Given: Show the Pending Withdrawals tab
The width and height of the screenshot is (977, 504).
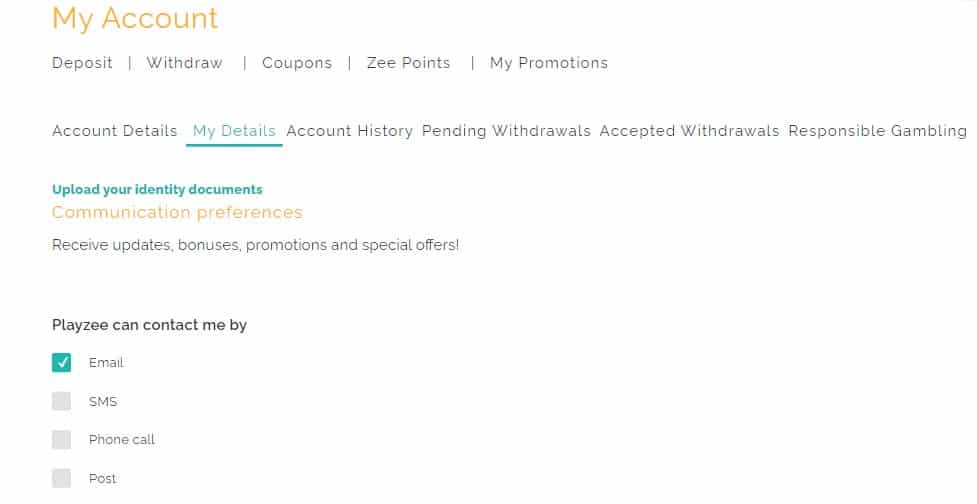Looking at the screenshot, I should point(506,131).
